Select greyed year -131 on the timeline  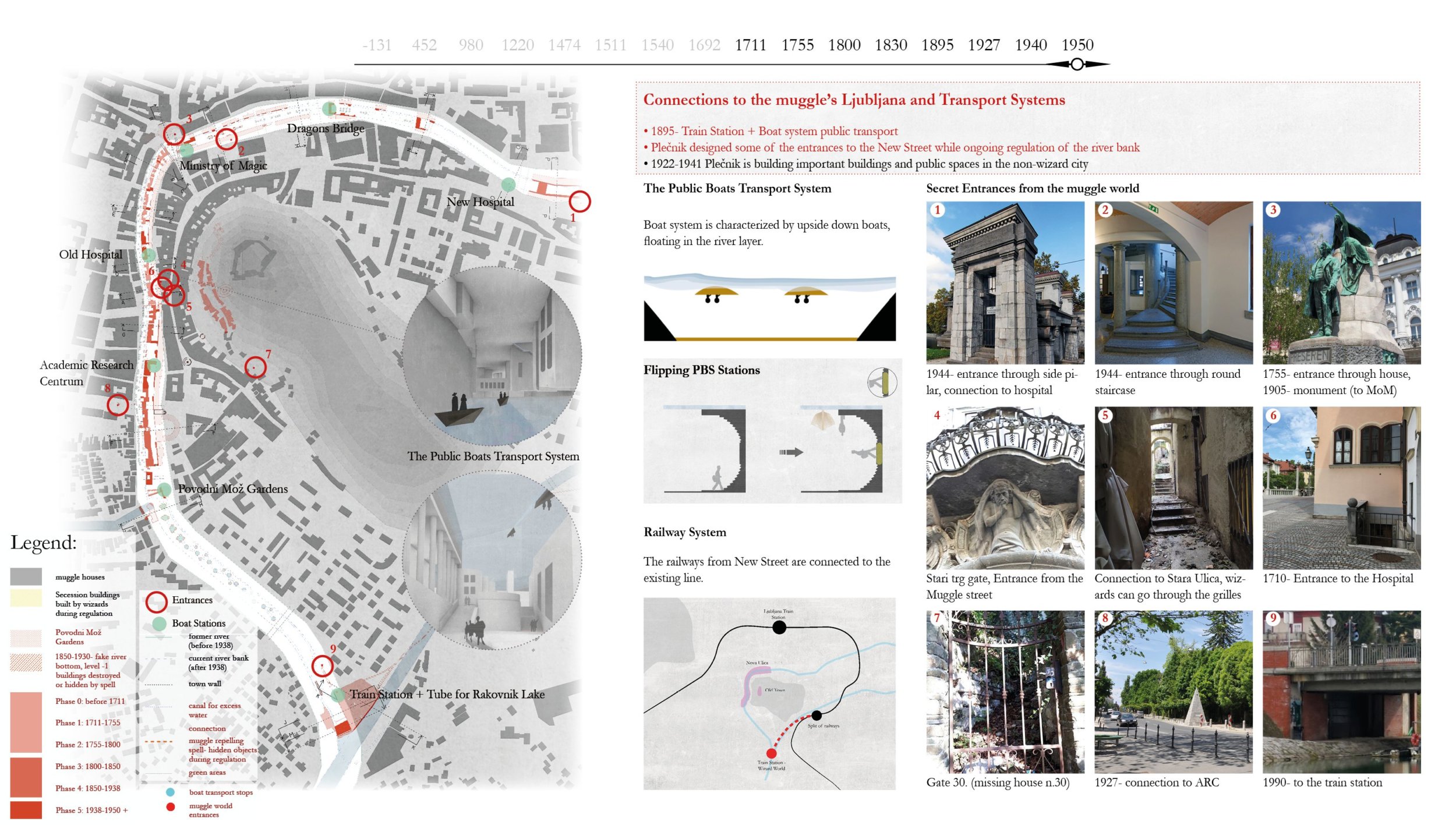point(377,45)
